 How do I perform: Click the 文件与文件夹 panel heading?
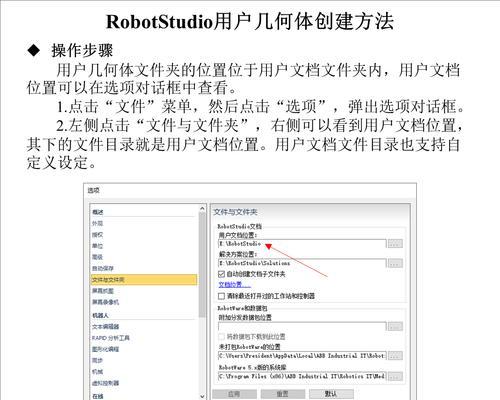(x=235, y=212)
